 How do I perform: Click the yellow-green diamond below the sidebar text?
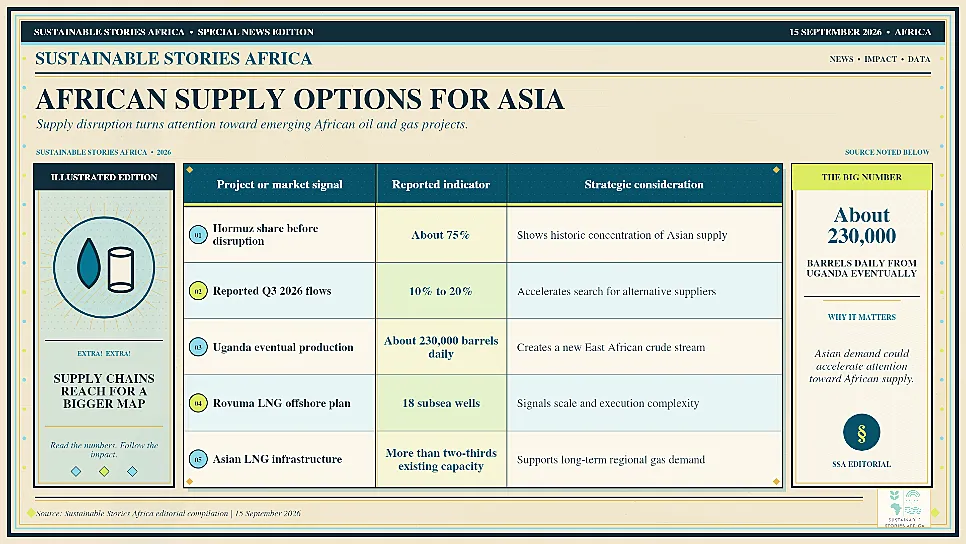click(104, 471)
